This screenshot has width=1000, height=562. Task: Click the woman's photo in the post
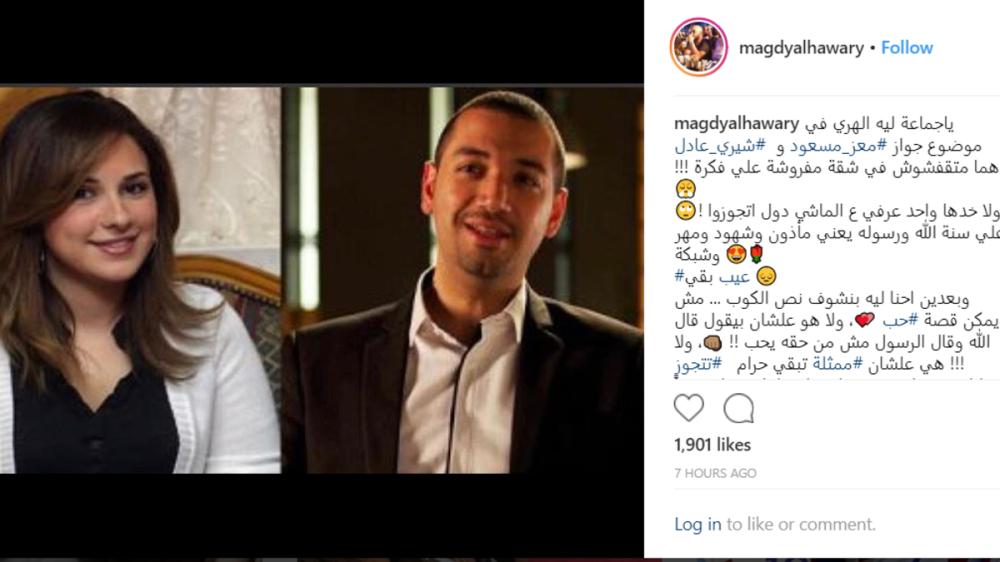coord(140,280)
